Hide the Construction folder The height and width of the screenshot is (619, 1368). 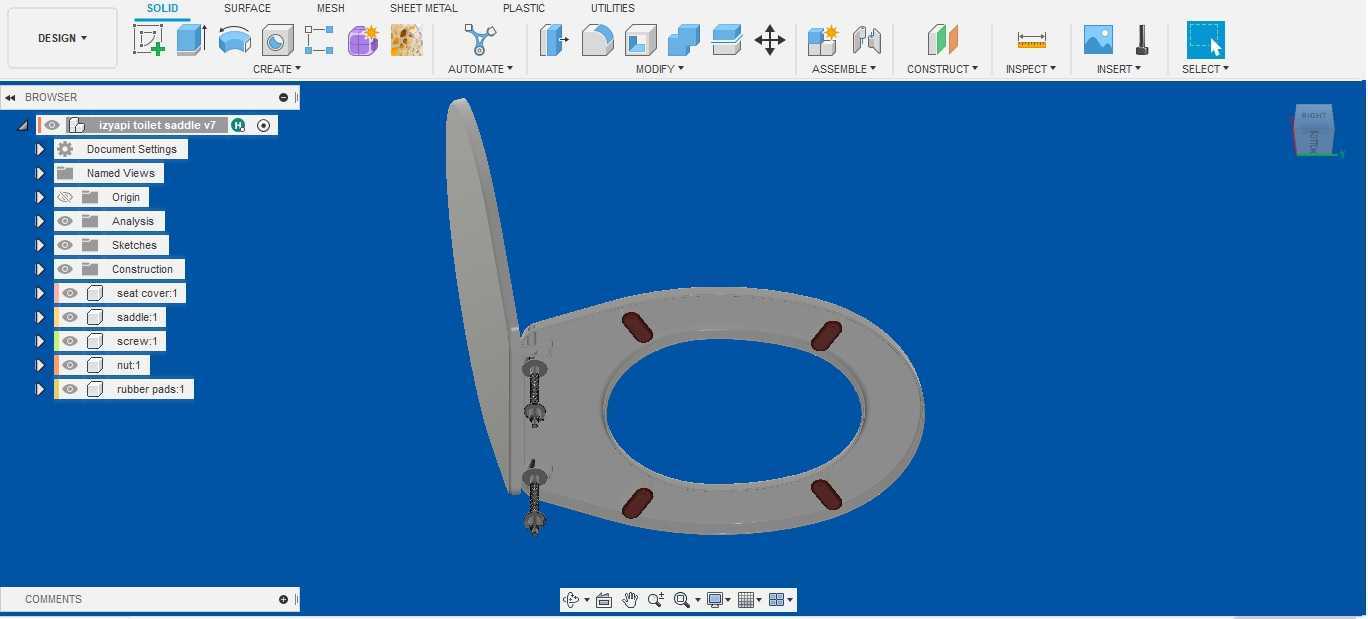pyautogui.click(x=65, y=269)
